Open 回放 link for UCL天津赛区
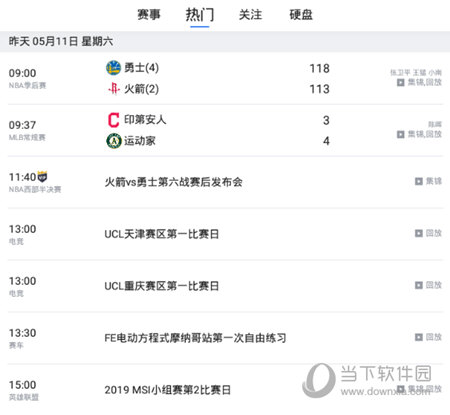450x415 pixels. (434, 233)
